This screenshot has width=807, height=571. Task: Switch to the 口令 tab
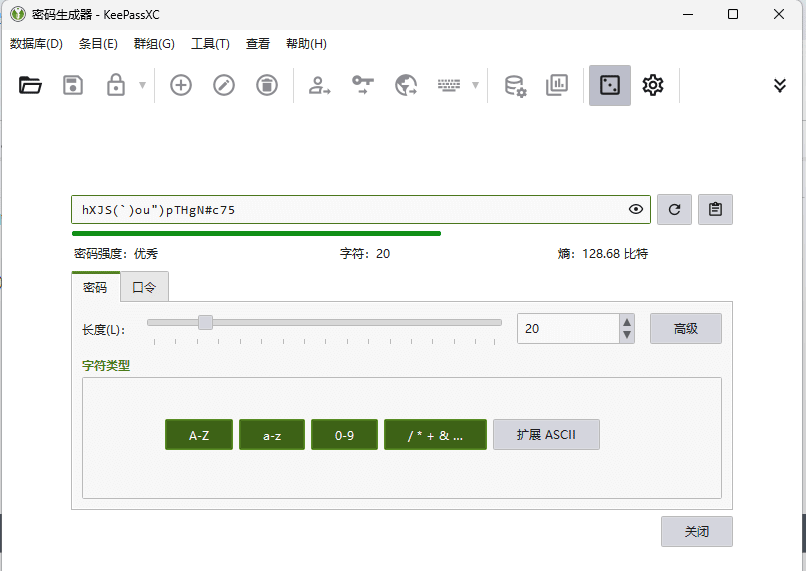tap(144, 287)
